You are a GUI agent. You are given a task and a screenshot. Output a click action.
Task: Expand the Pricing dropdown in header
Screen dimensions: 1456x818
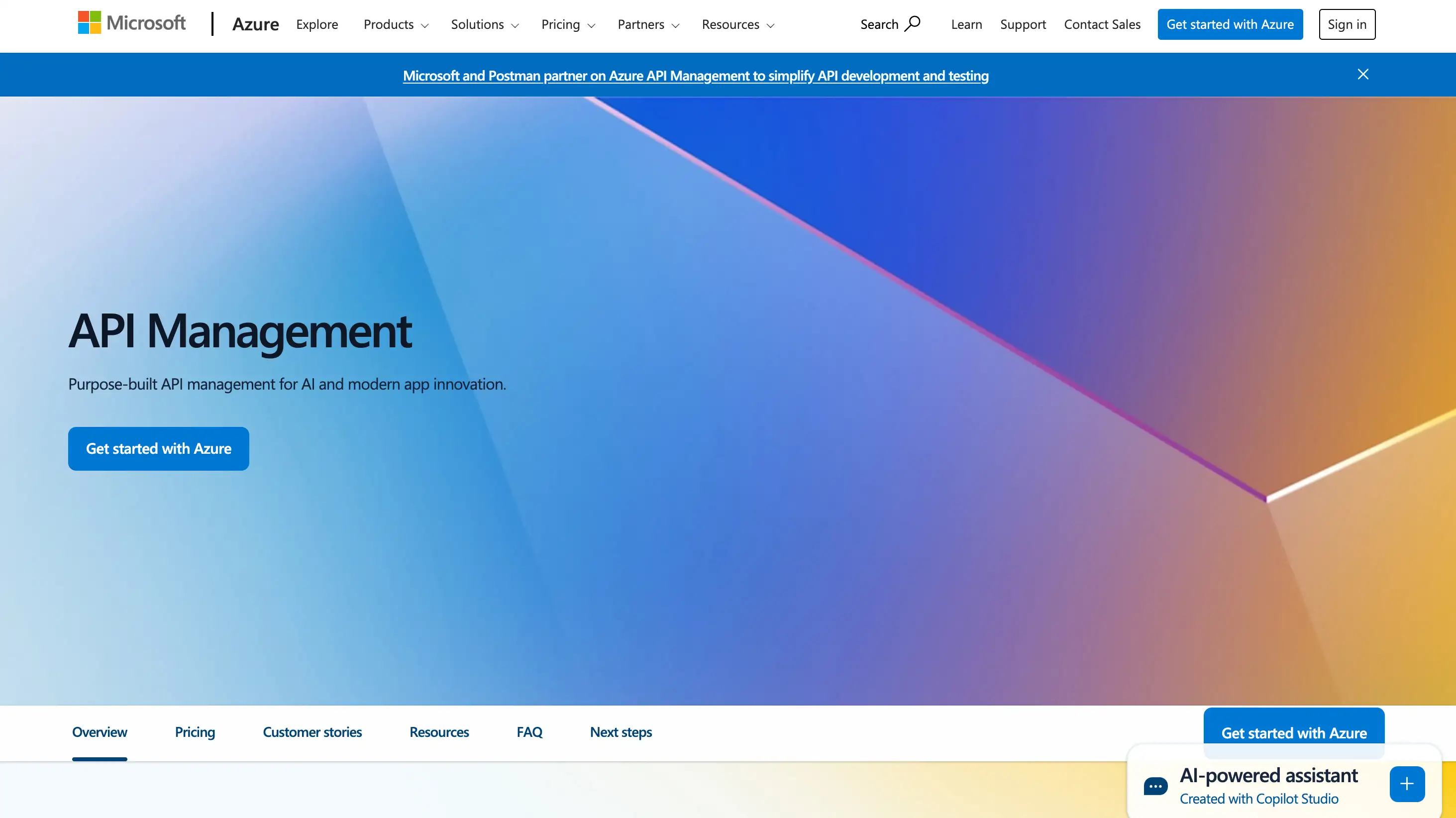point(568,24)
